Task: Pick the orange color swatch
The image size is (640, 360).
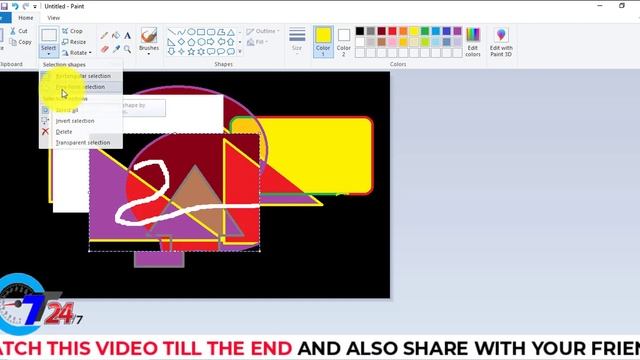Action: click(403, 31)
